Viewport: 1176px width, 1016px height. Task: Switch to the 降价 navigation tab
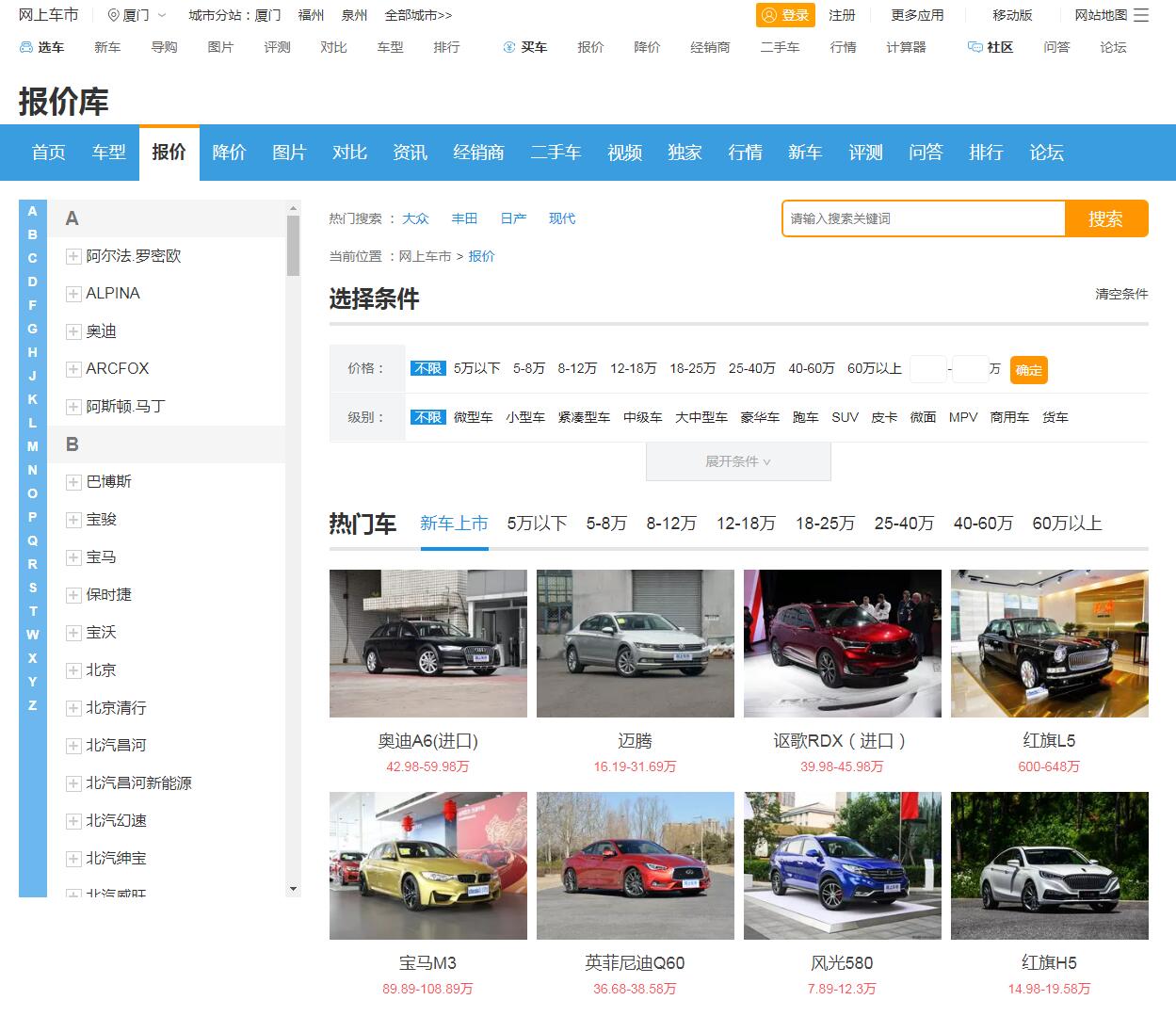pos(229,153)
